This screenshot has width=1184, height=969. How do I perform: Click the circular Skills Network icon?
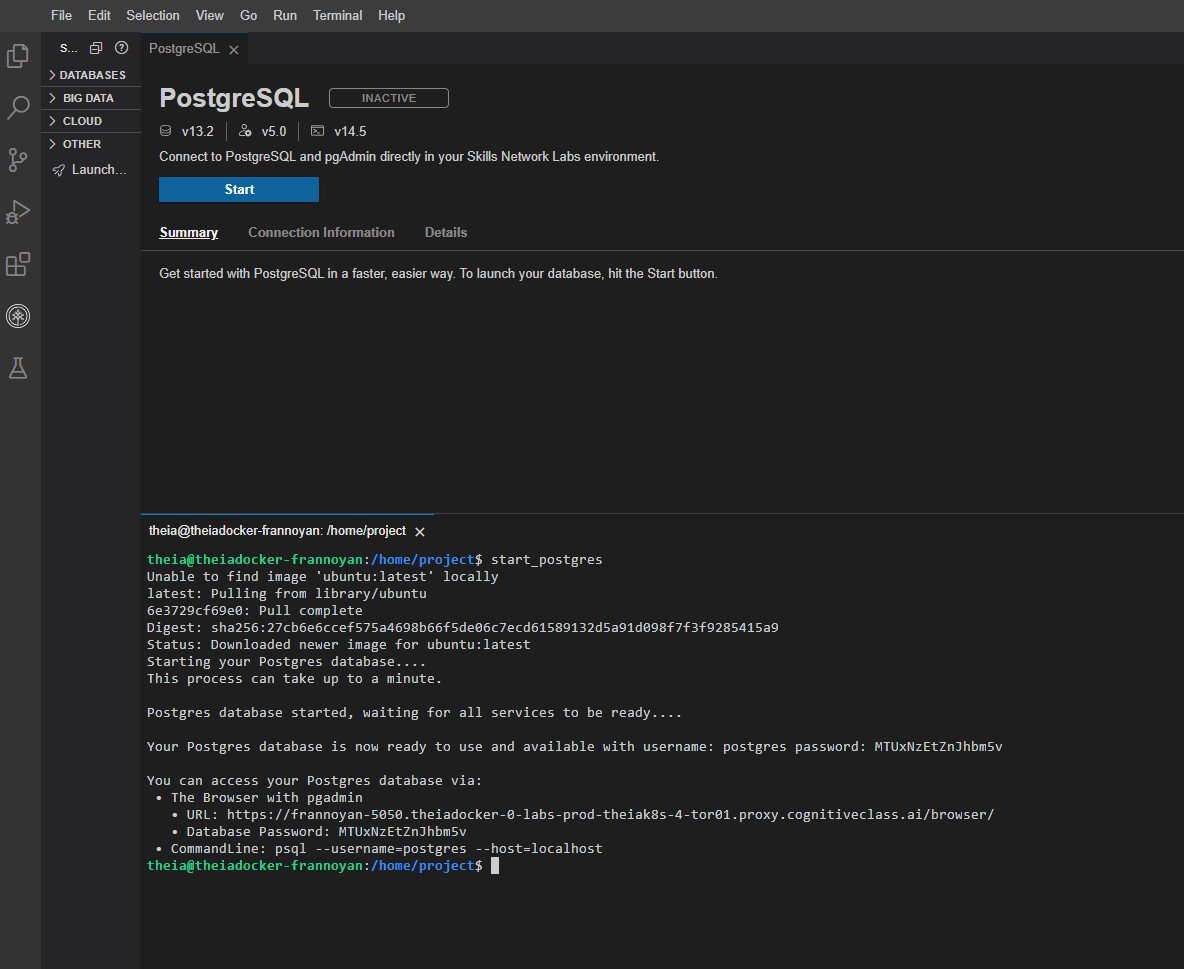tap(18, 316)
